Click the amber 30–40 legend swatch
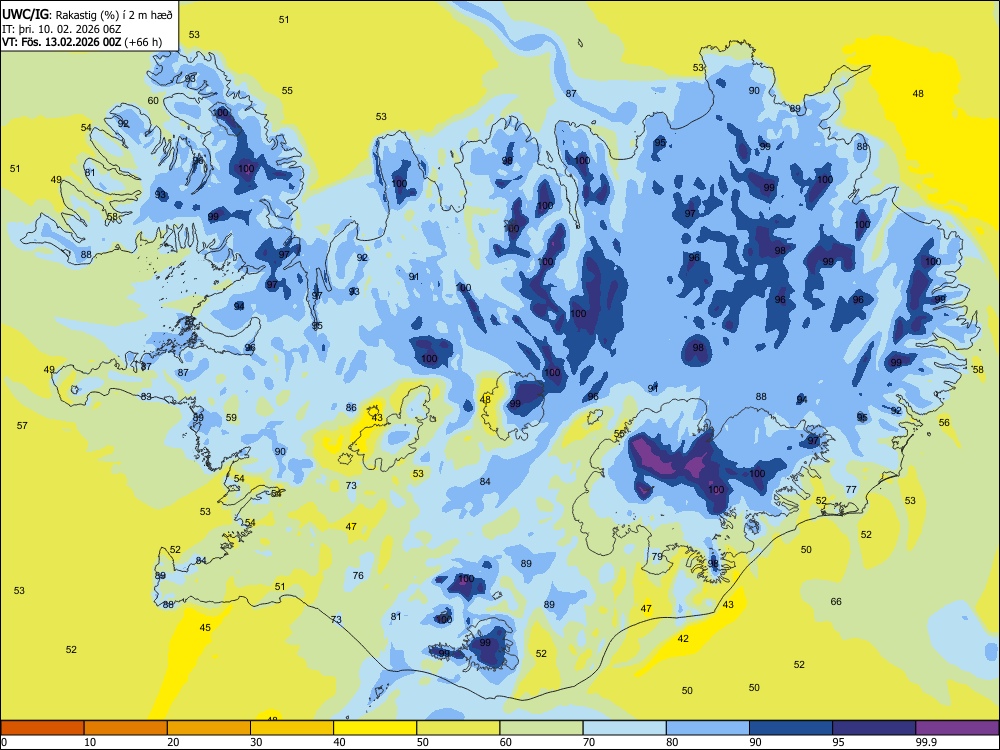Viewport: 1000px width, 750px height. click(292, 728)
